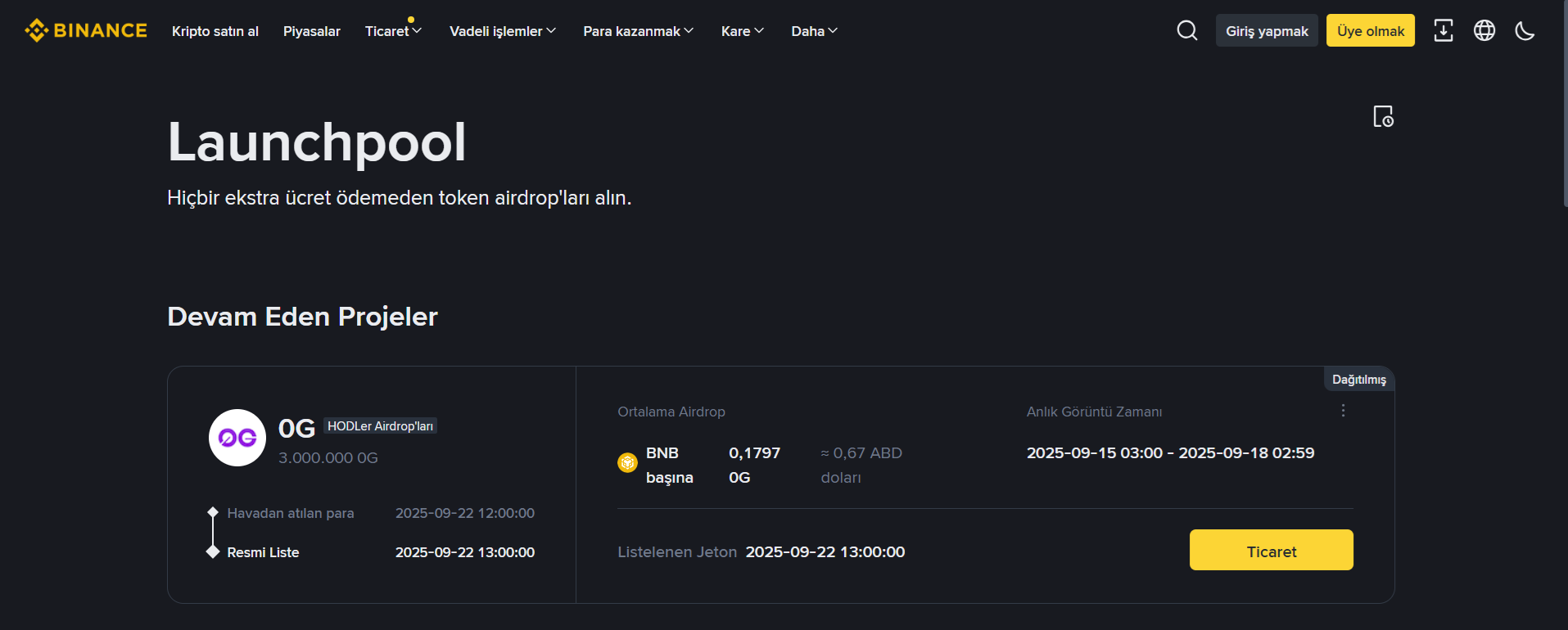1568x630 pixels.
Task: Click the snapshot date range text
Action: (1171, 453)
